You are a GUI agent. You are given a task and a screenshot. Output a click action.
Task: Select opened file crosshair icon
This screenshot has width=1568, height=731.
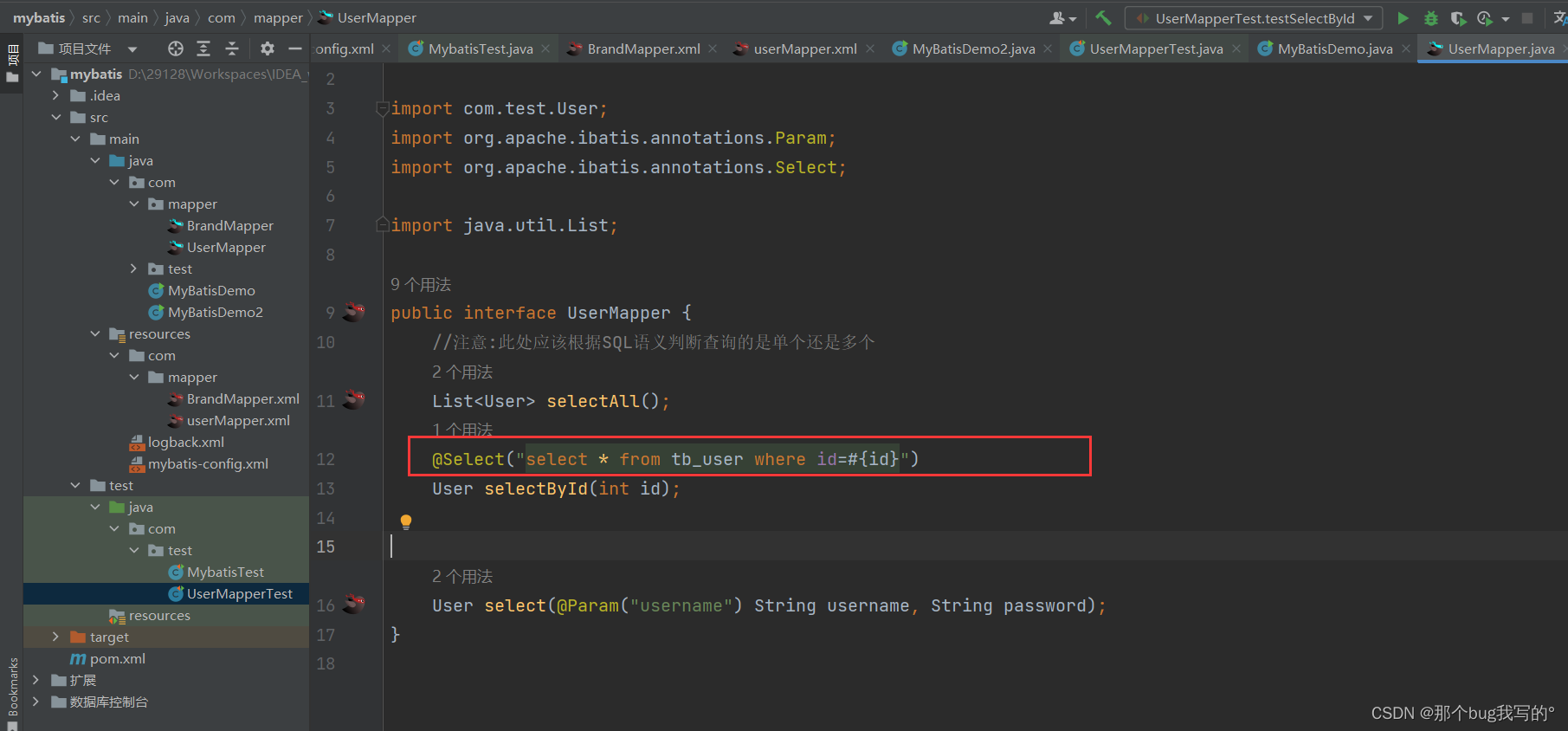pyautogui.click(x=176, y=49)
